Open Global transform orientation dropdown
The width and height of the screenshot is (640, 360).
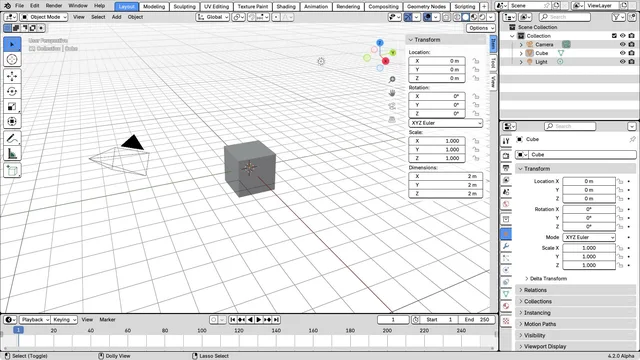pos(212,17)
